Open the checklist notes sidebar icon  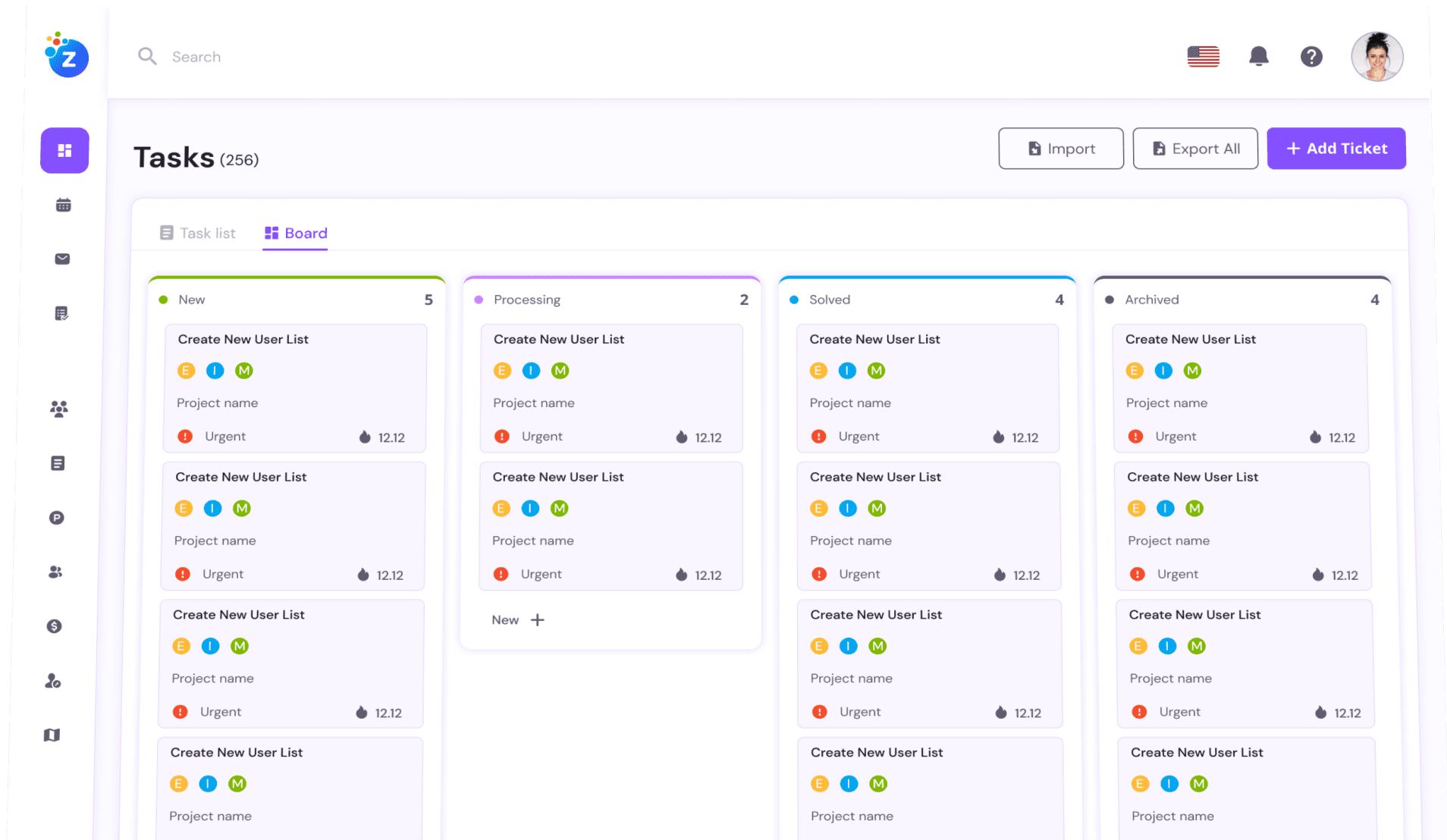(x=62, y=313)
